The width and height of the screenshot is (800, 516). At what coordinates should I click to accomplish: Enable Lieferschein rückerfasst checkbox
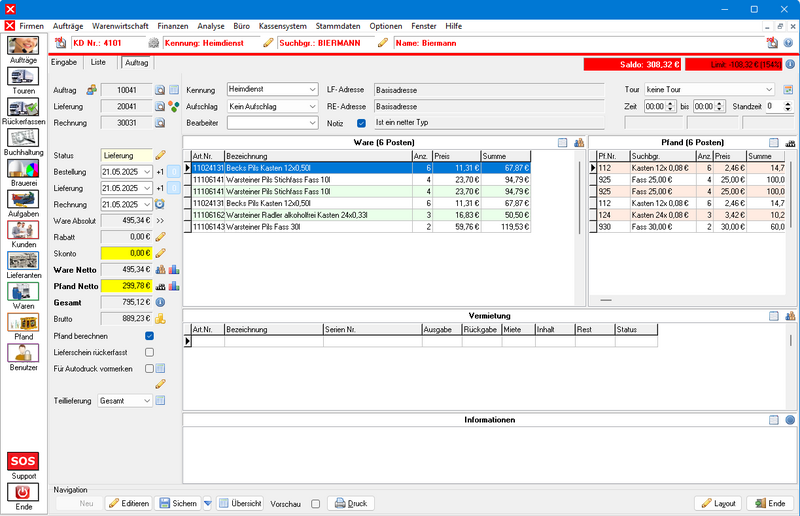(149, 352)
